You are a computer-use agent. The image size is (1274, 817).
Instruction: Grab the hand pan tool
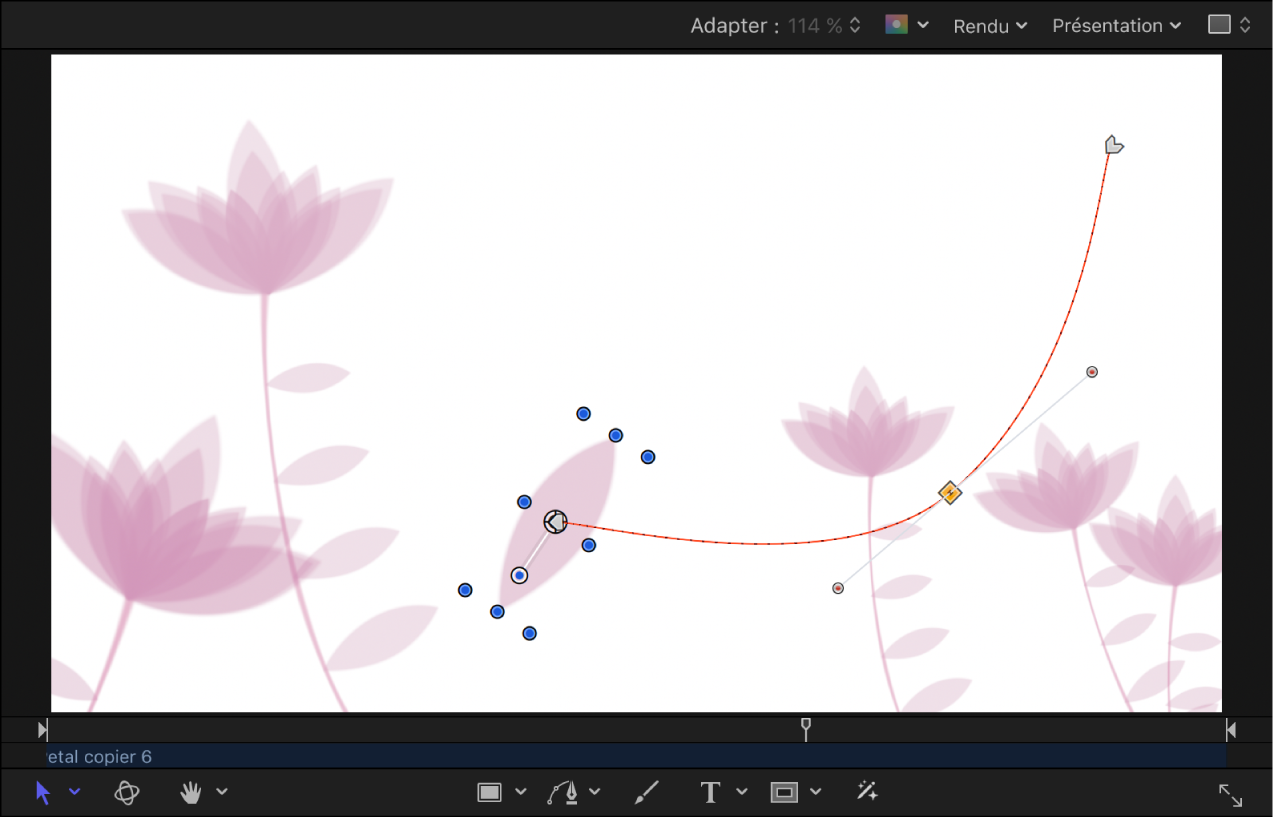point(190,791)
